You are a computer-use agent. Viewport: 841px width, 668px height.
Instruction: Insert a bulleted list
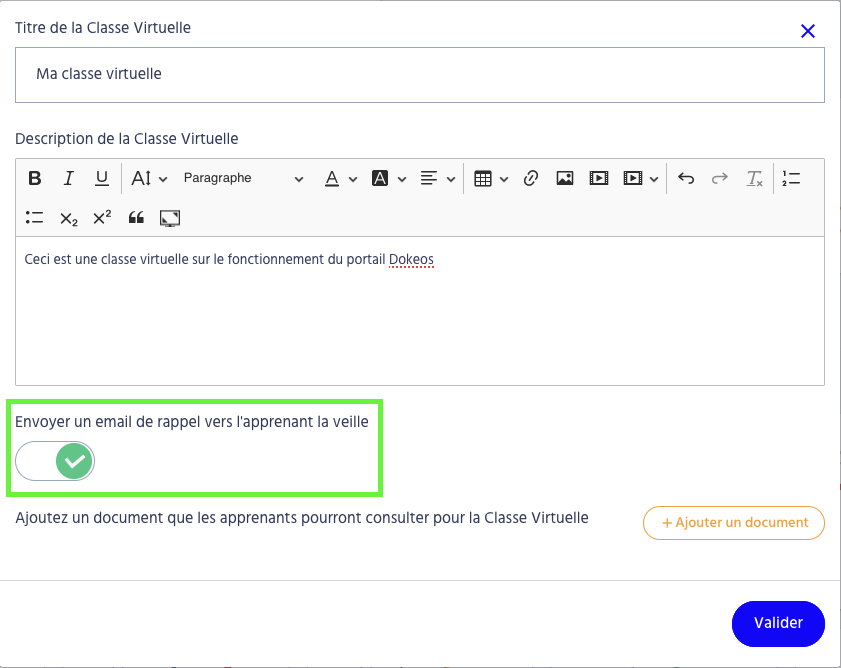[x=35, y=218]
